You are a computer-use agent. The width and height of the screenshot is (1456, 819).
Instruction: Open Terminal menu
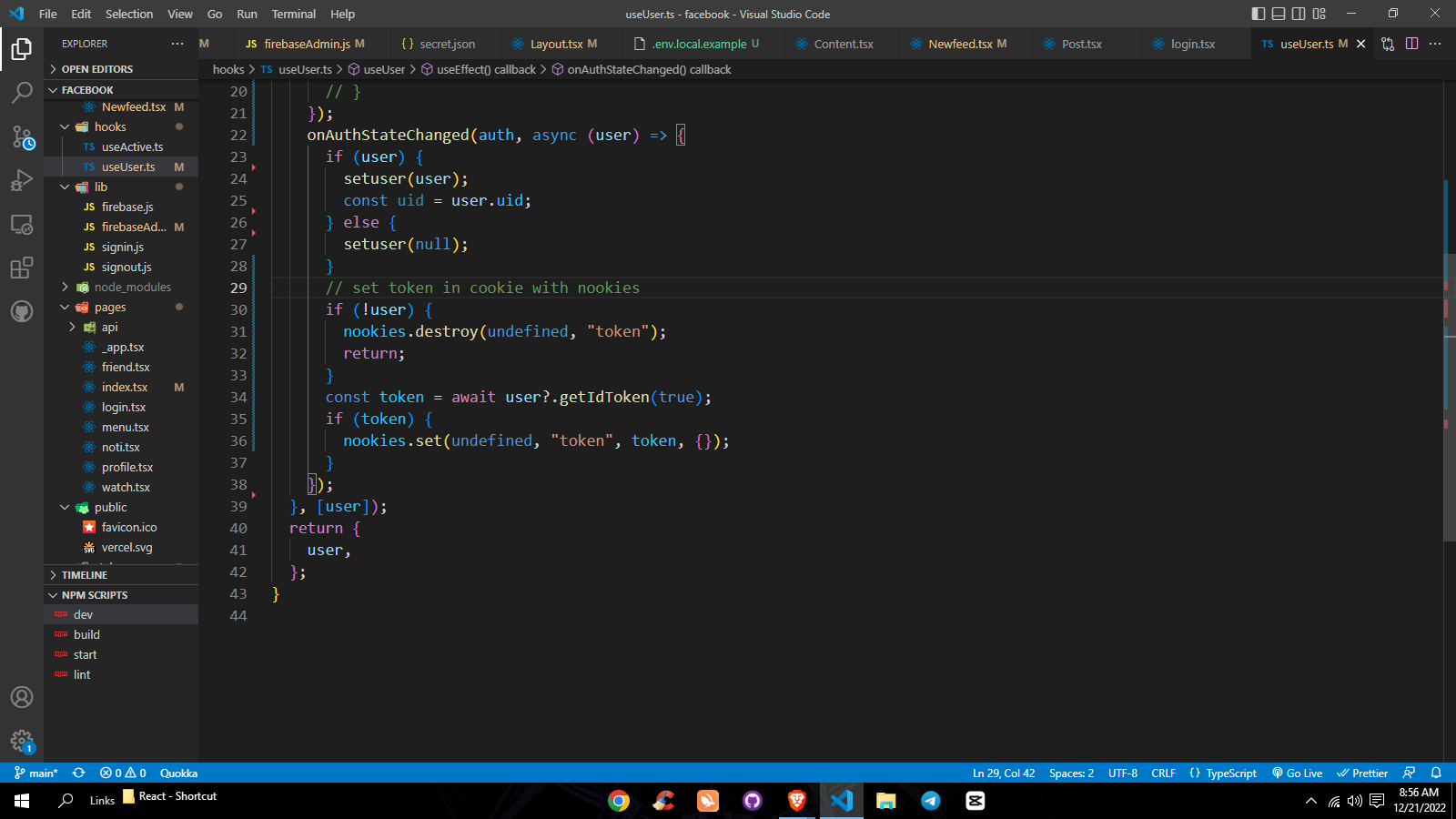(x=293, y=14)
